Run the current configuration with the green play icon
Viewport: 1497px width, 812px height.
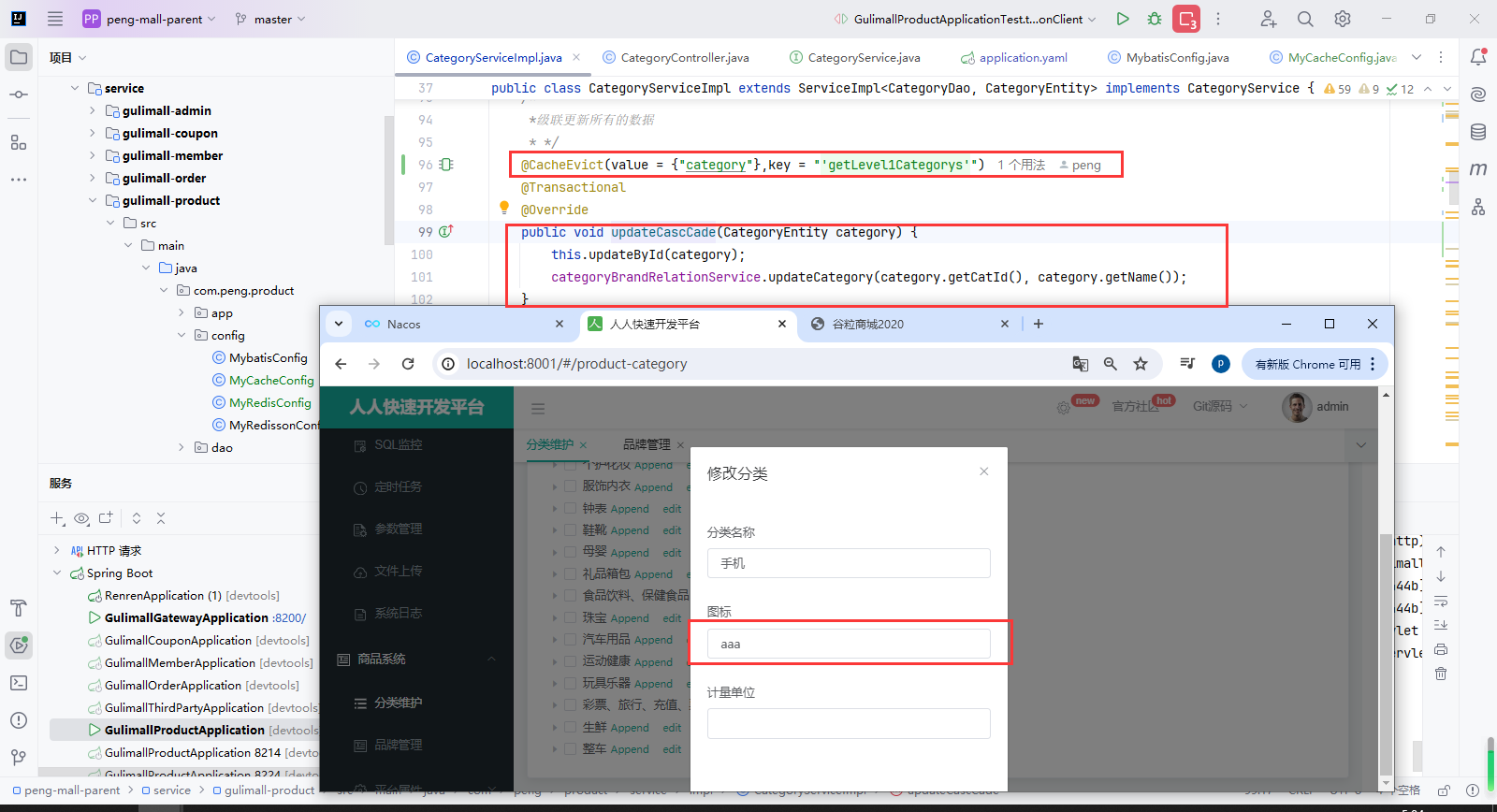pos(1123,19)
